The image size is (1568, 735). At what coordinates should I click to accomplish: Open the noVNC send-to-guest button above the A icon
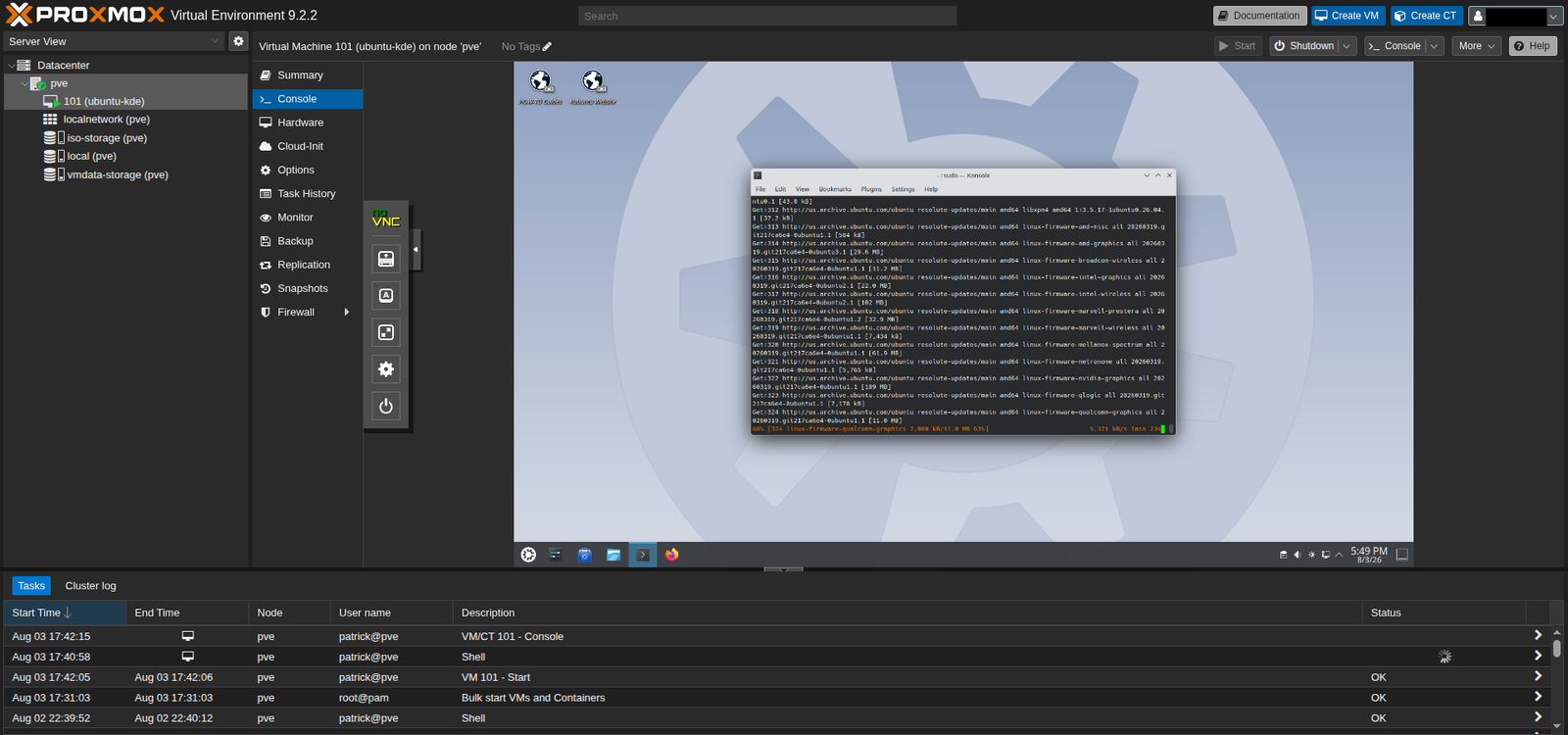[386, 259]
